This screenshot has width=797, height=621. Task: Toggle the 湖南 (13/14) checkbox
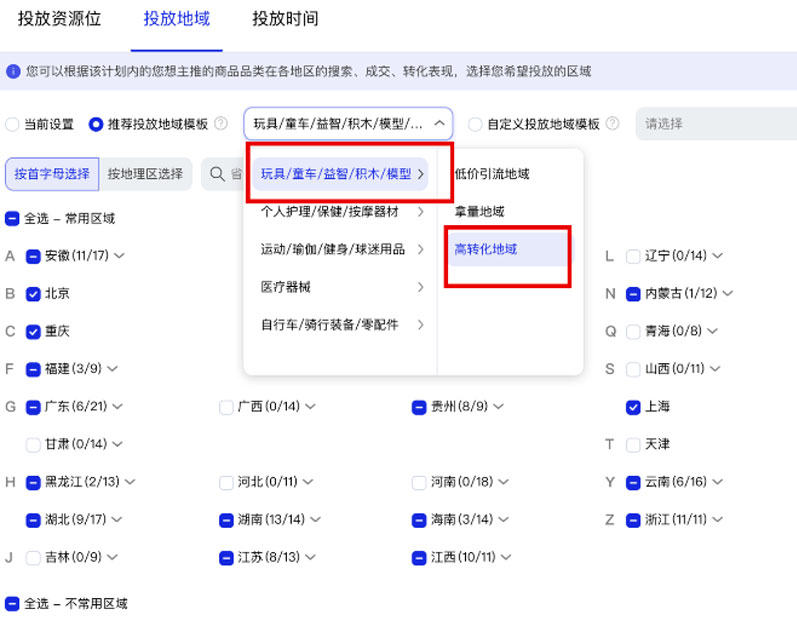(x=226, y=520)
